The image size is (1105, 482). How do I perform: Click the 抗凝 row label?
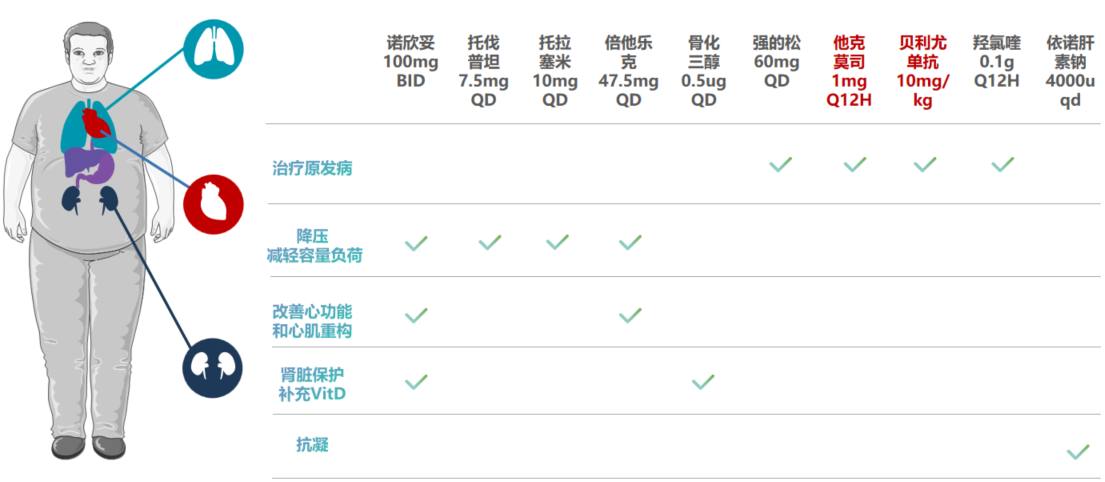point(312,445)
